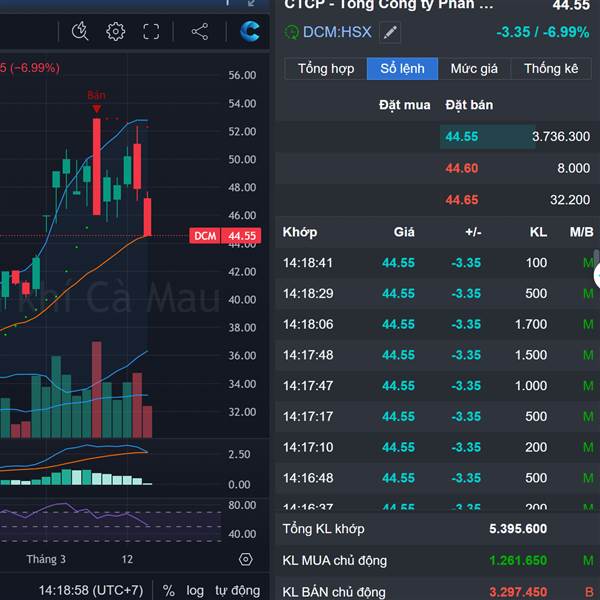Open timezone menu showing UTC+7
Image resolution: width=600 pixels, height=600 pixels.
90,590
